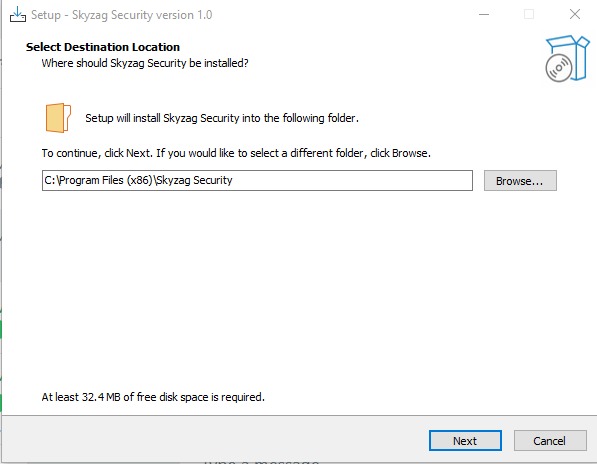Cancel the Skyzag Security installation
This screenshot has height=464, width=597.
[550, 440]
